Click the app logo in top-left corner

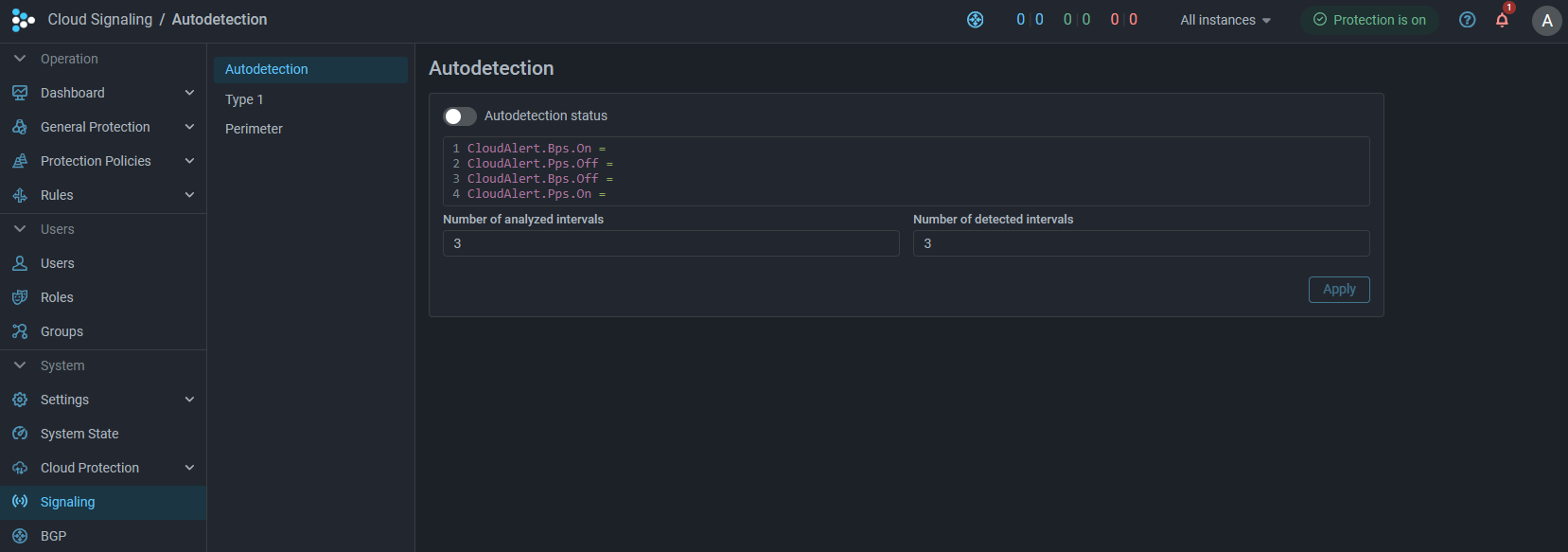tap(23, 20)
